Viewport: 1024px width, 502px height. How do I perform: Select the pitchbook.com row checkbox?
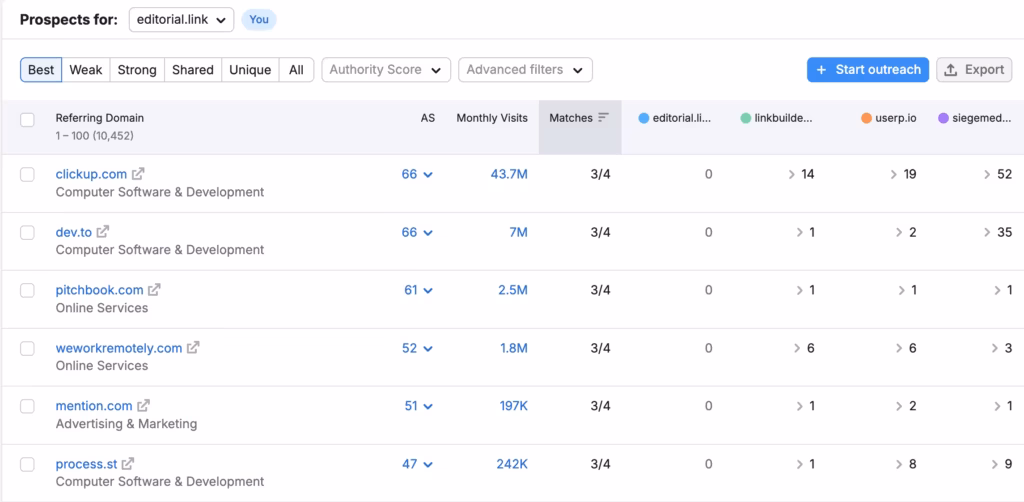click(27, 290)
